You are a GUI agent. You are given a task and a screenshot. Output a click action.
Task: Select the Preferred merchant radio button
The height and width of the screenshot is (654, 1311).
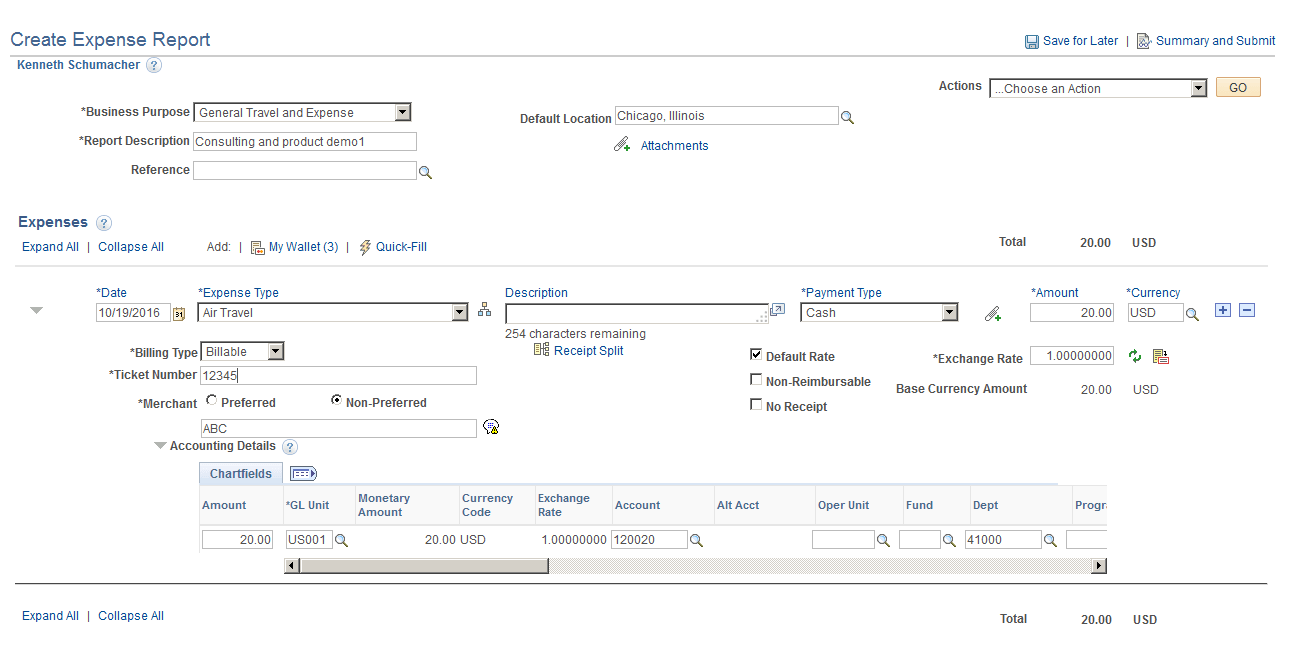point(211,400)
